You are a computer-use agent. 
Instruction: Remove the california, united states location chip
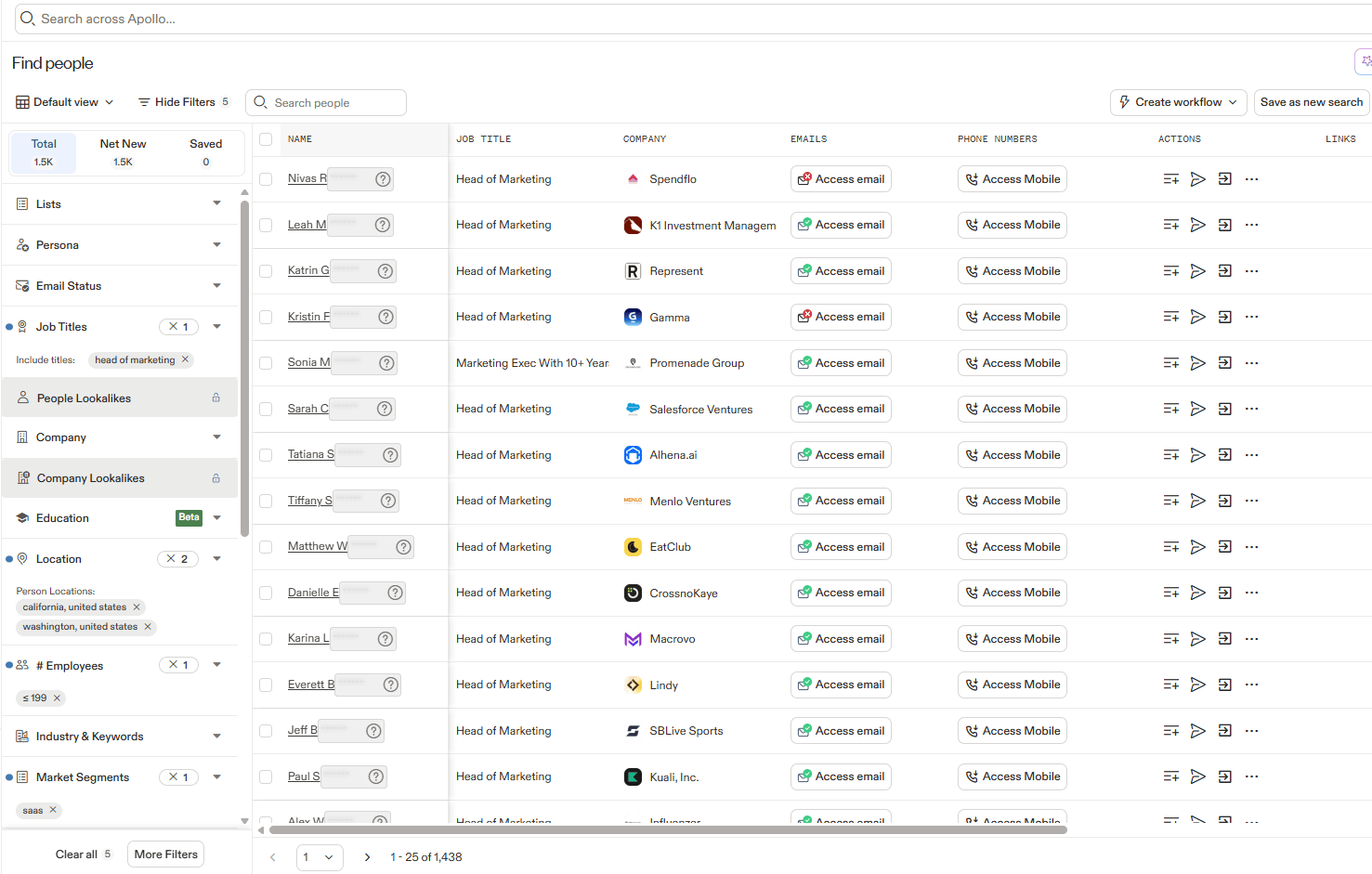[137, 607]
